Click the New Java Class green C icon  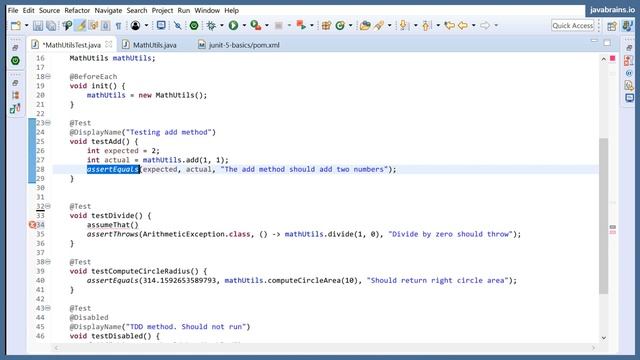(340, 26)
